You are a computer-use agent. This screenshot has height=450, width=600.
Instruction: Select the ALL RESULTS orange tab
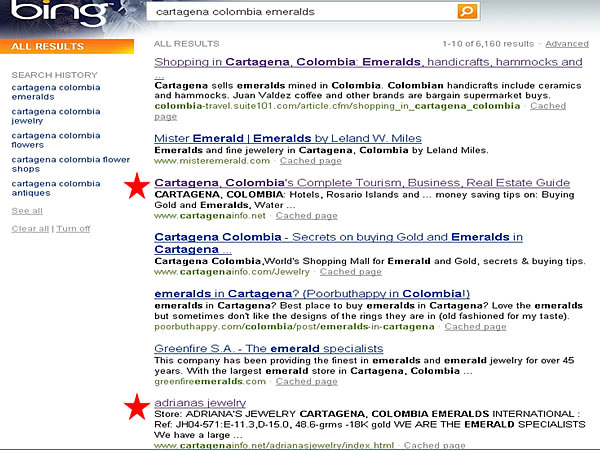click(67, 46)
